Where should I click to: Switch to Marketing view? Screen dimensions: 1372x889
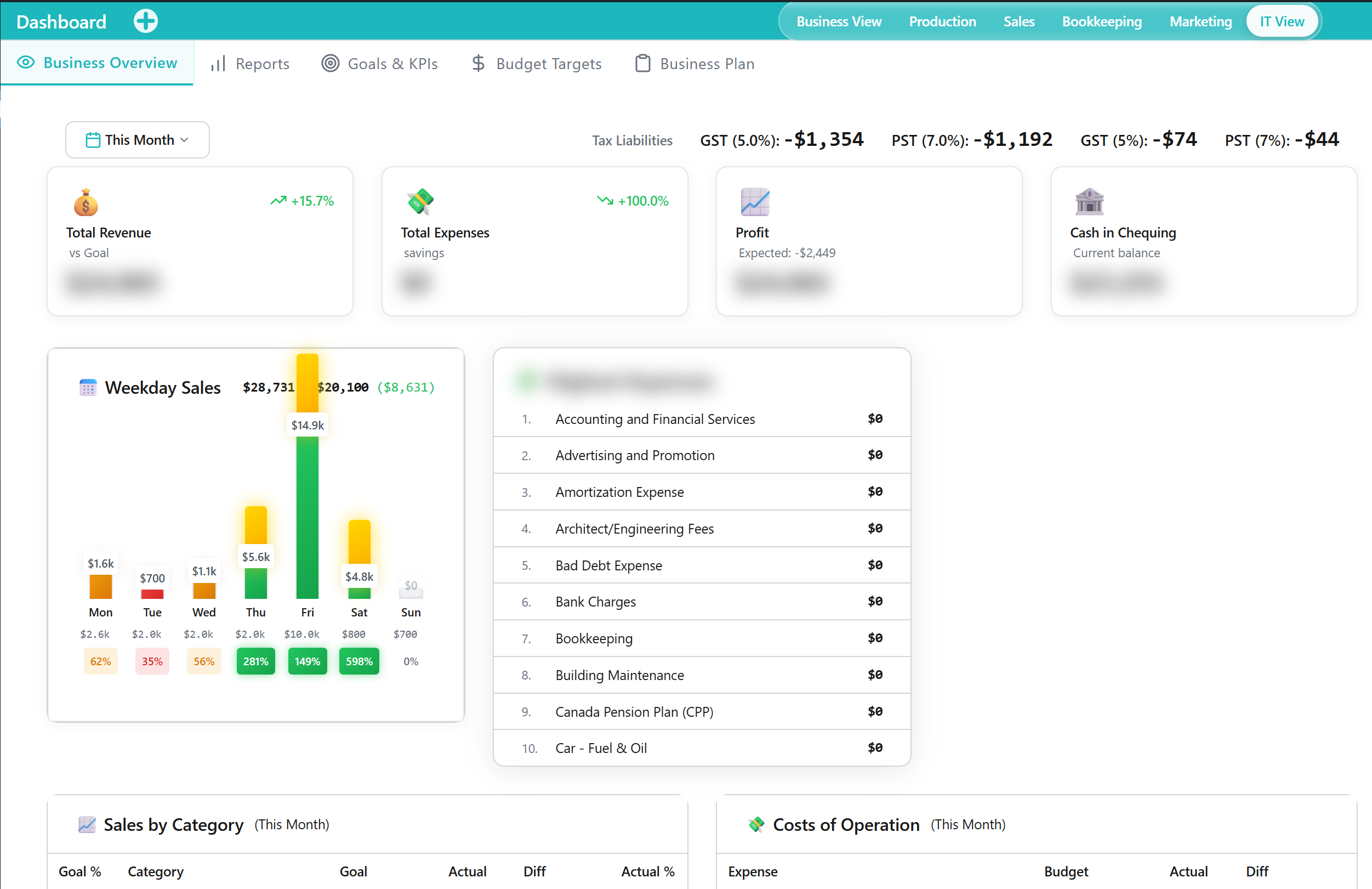[x=1200, y=21]
